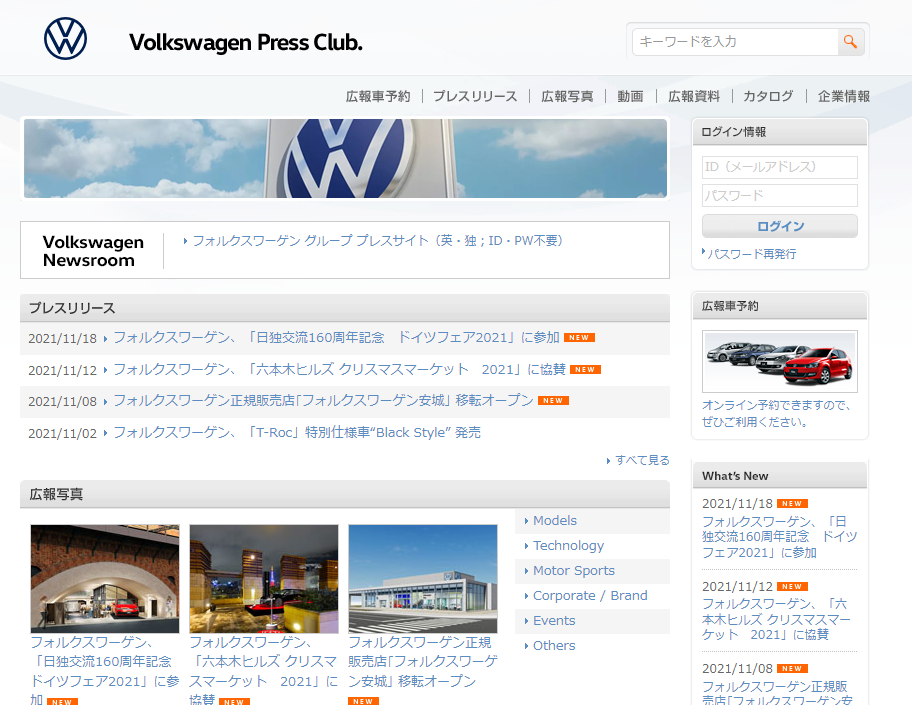Select the Events photo category
The width and height of the screenshot is (912, 705).
pos(554,621)
